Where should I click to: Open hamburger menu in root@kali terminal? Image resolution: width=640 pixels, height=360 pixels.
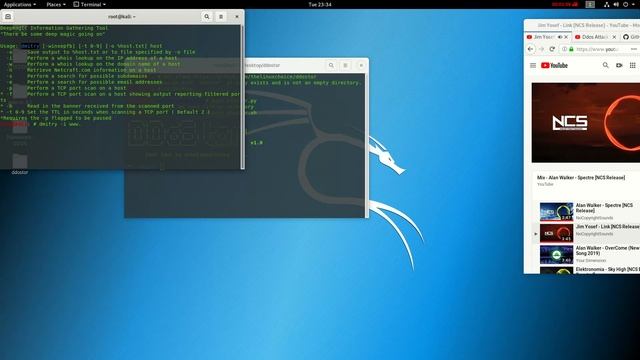(x=221, y=17)
